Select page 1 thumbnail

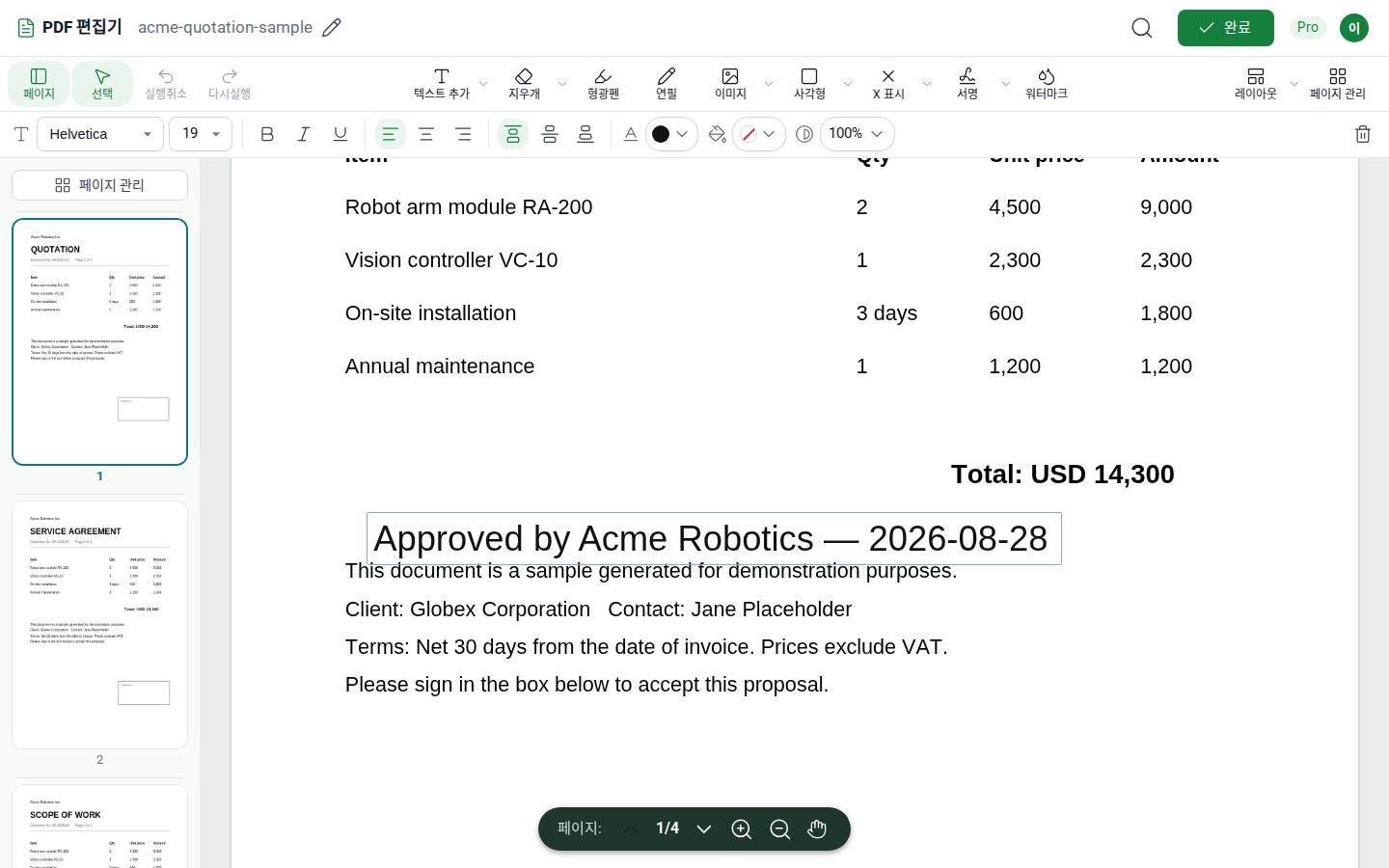99,341
